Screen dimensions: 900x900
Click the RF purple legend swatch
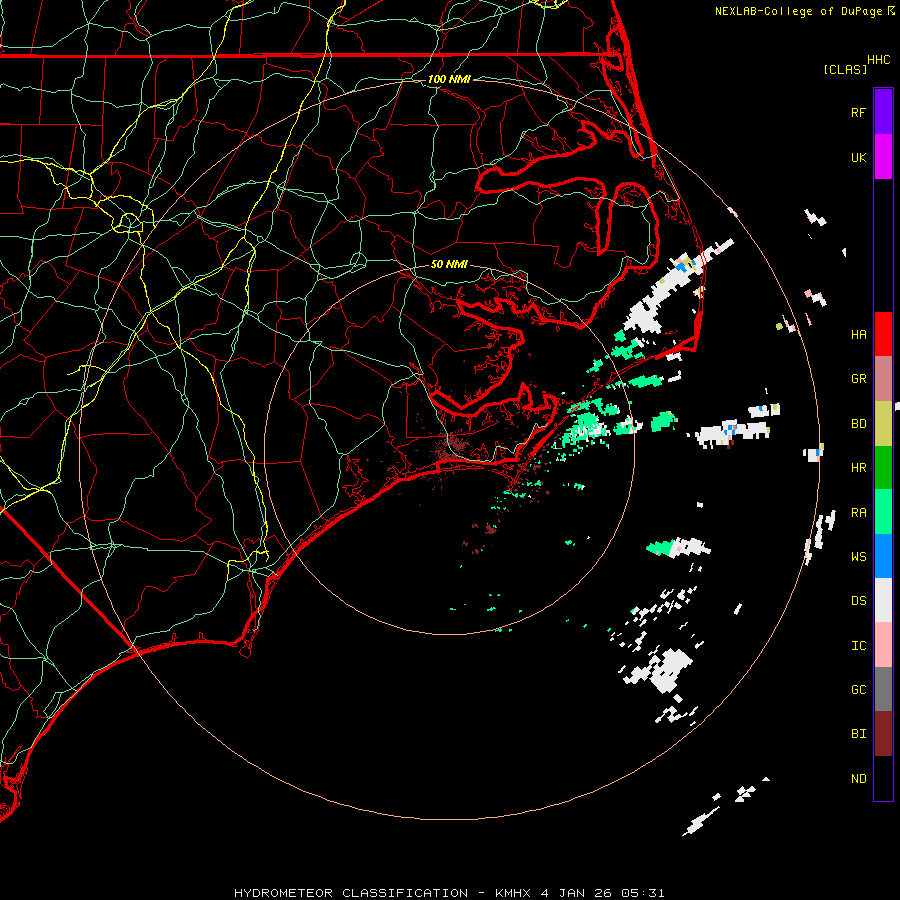883,112
